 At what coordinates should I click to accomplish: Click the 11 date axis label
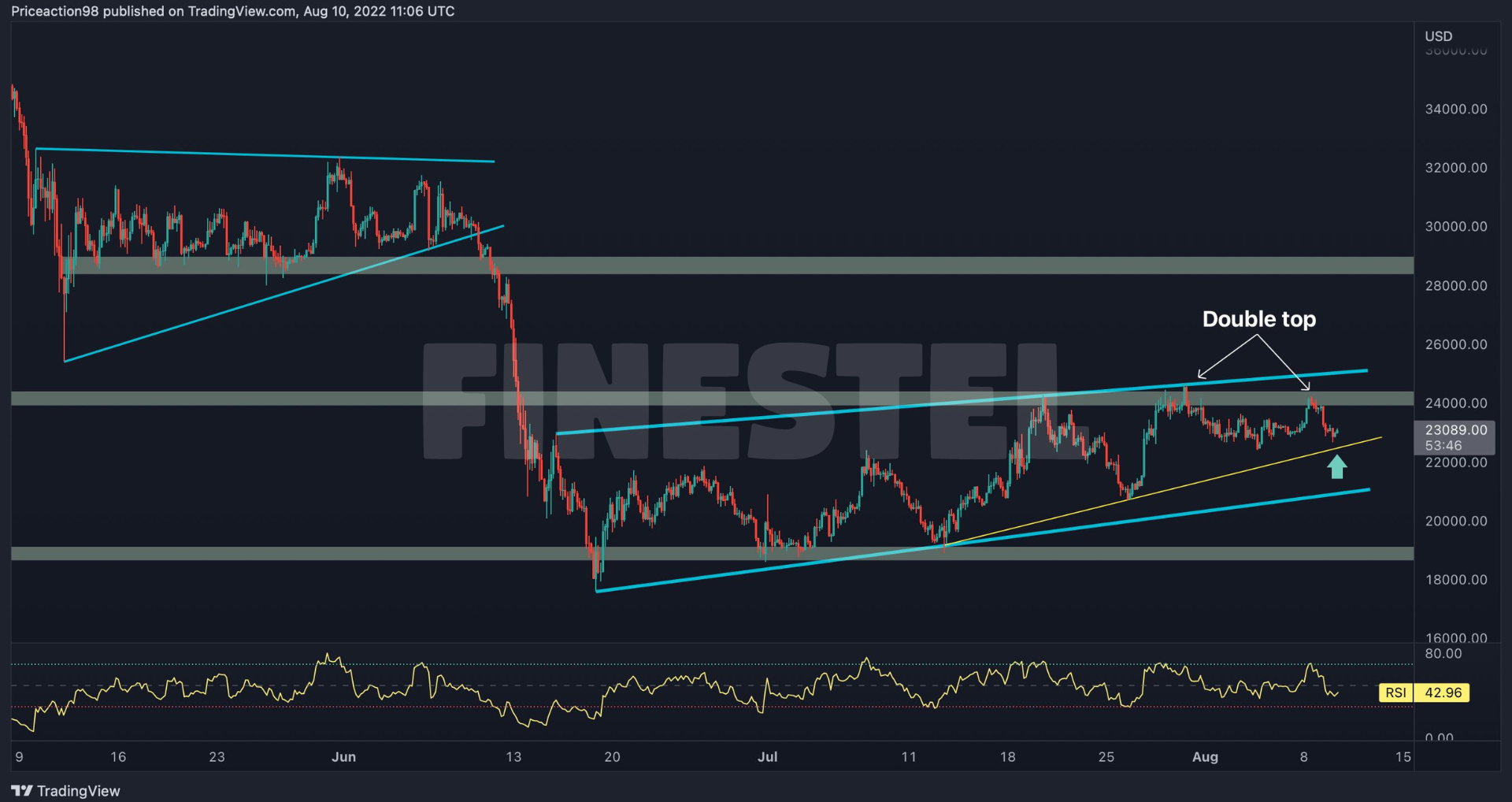(x=909, y=757)
